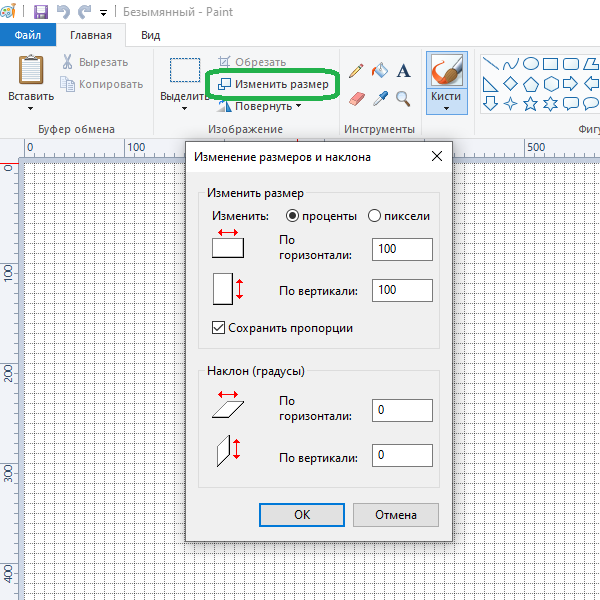The height and width of the screenshot is (600, 600).
Task: Click the Redo arrow in title bar
Action: [84, 12]
